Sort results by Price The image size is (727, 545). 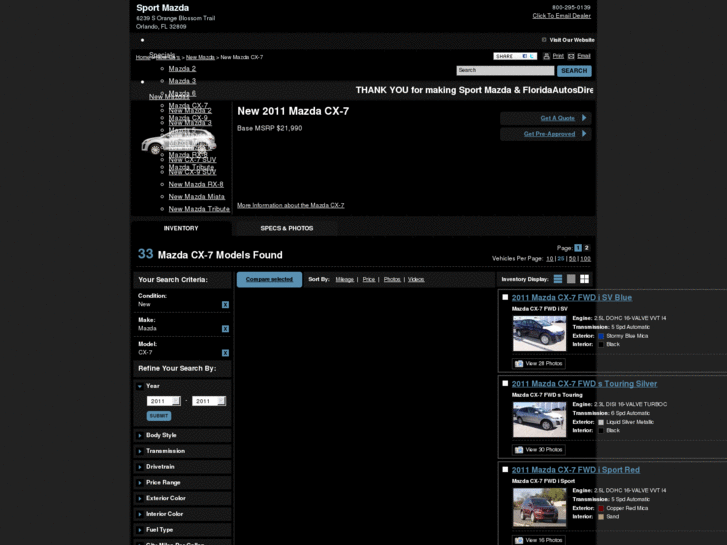[x=369, y=280]
